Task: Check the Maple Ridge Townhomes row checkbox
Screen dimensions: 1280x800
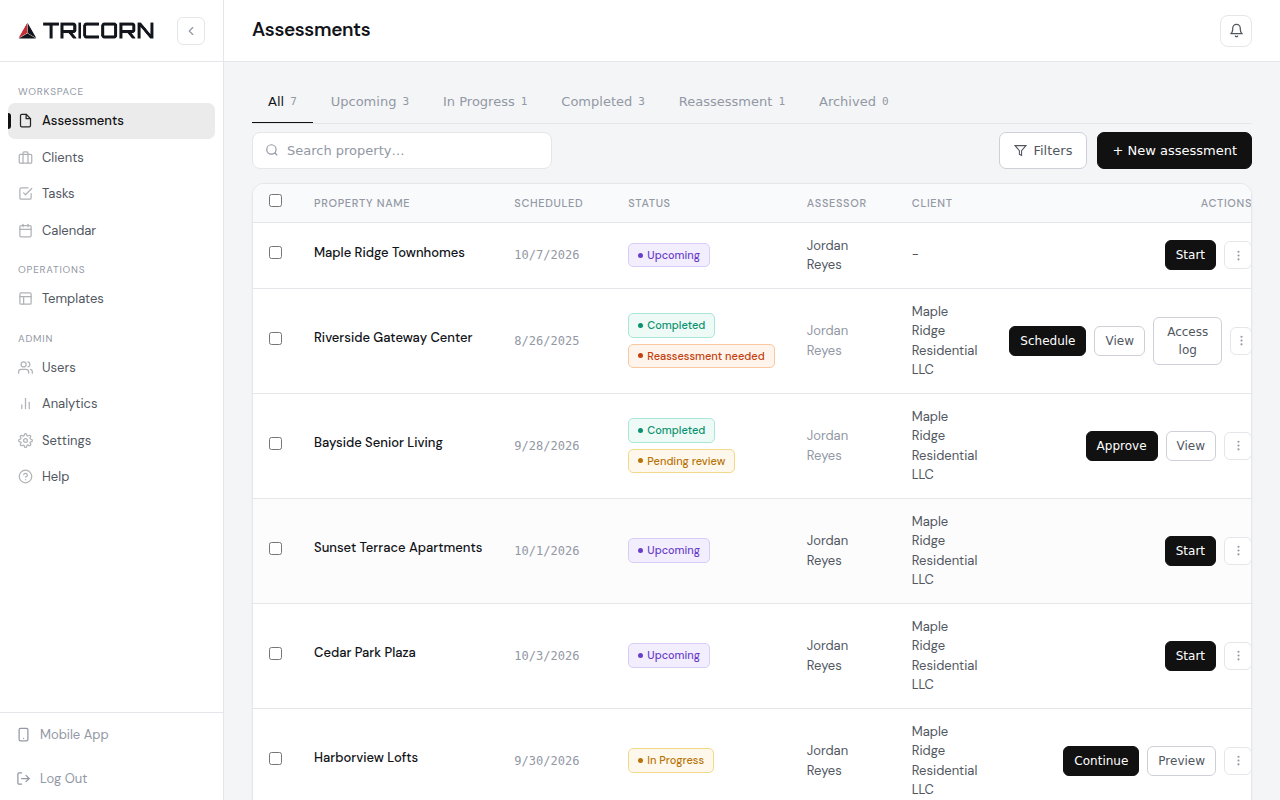Action: point(276,253)
